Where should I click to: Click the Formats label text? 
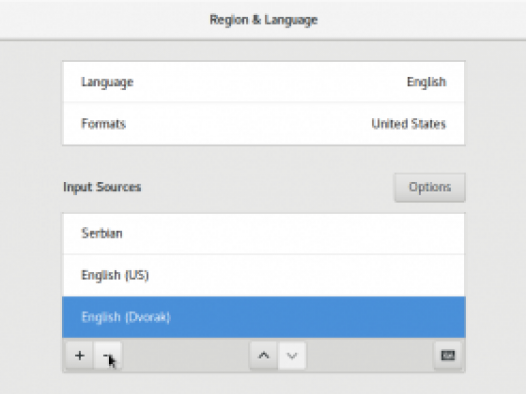coord(103,124)
